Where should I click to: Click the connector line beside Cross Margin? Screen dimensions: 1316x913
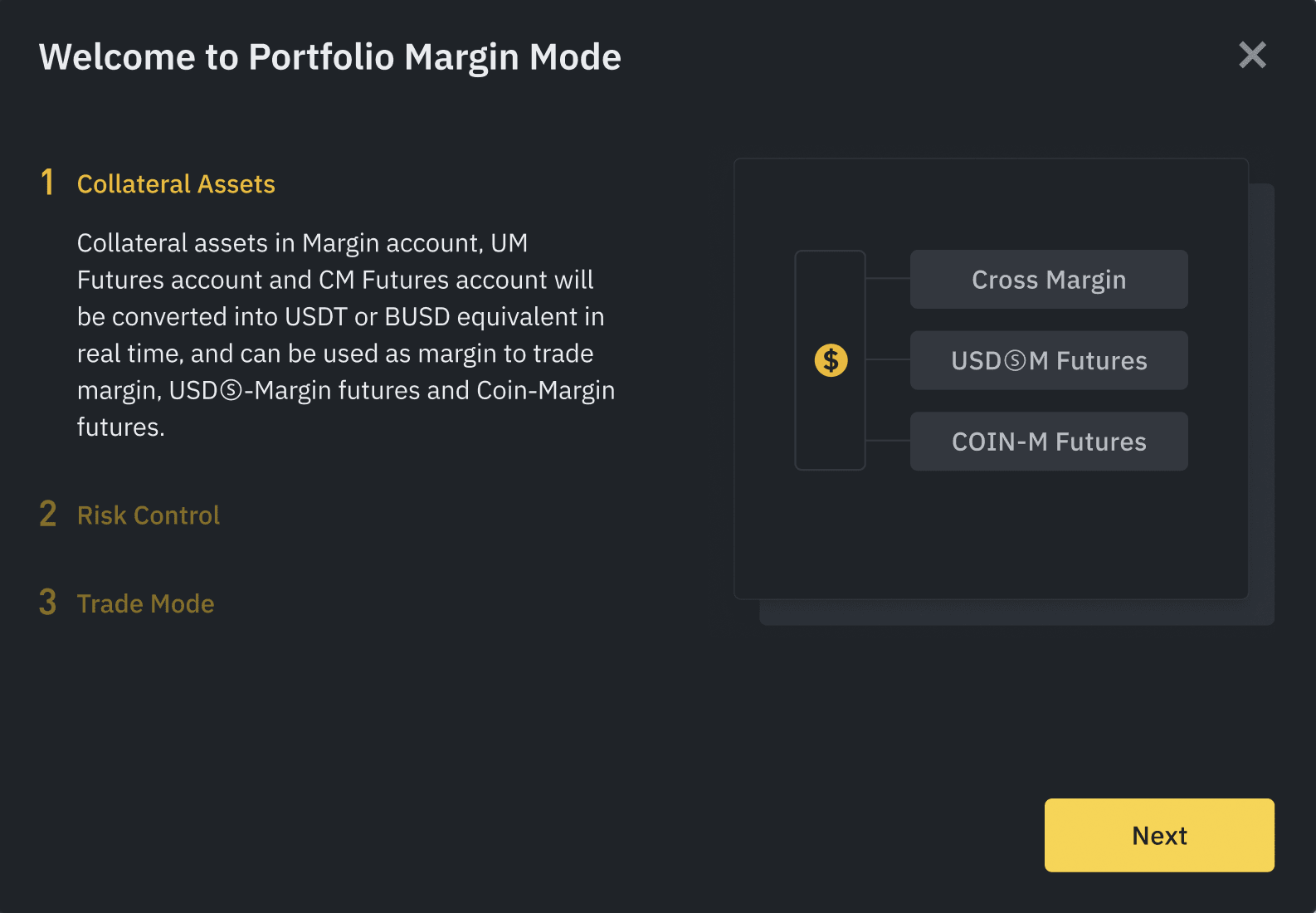pos(888,279)
